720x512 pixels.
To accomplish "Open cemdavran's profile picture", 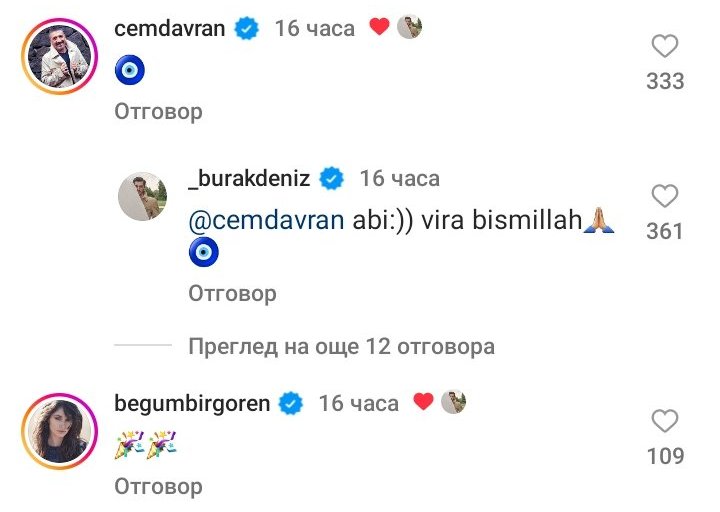I will pyautogui.click(x=60, y=56).
